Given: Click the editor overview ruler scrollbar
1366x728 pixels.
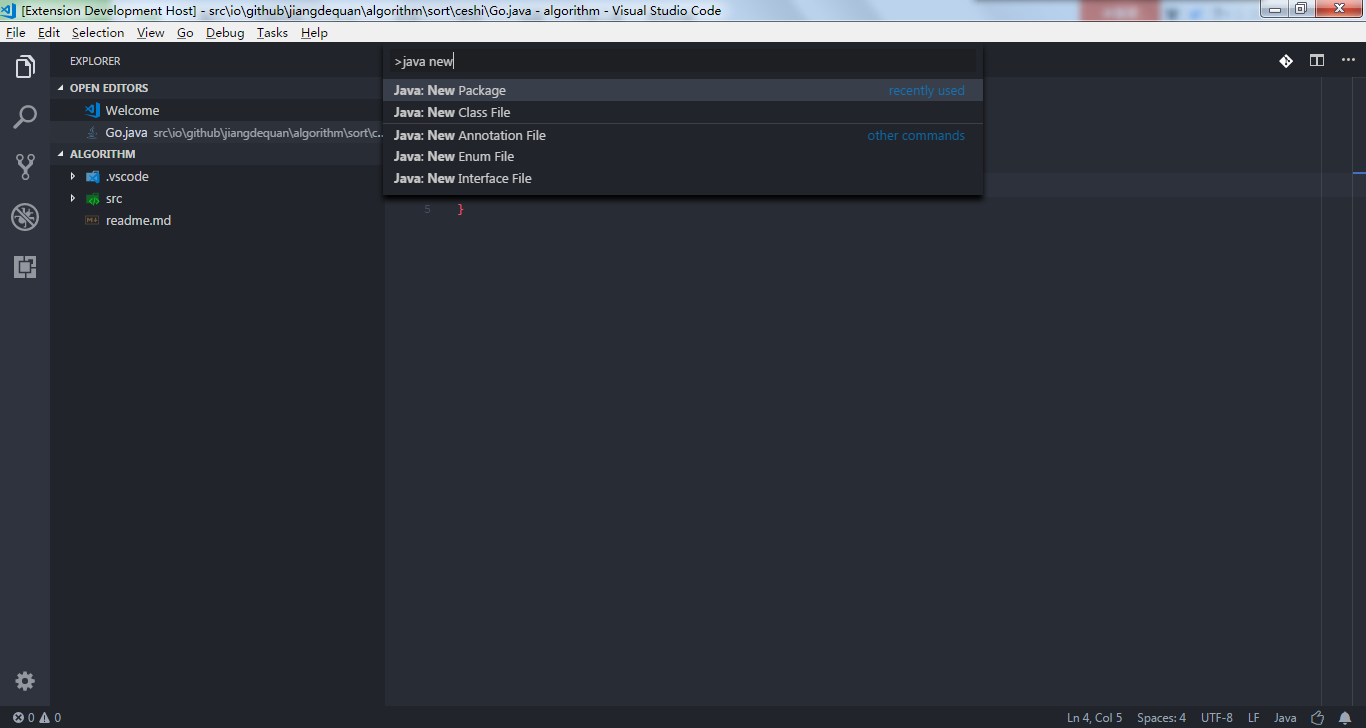Looking at the screenshot, I should [x=1359, y=390].
